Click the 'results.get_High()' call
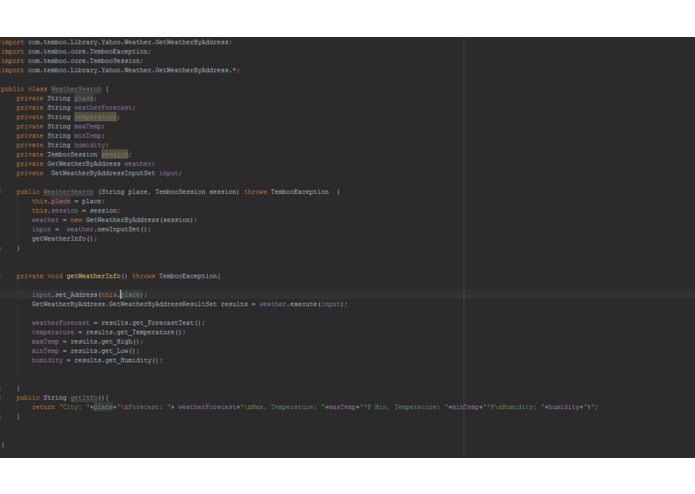Screen dimensions: 695x494 (105, 342)
